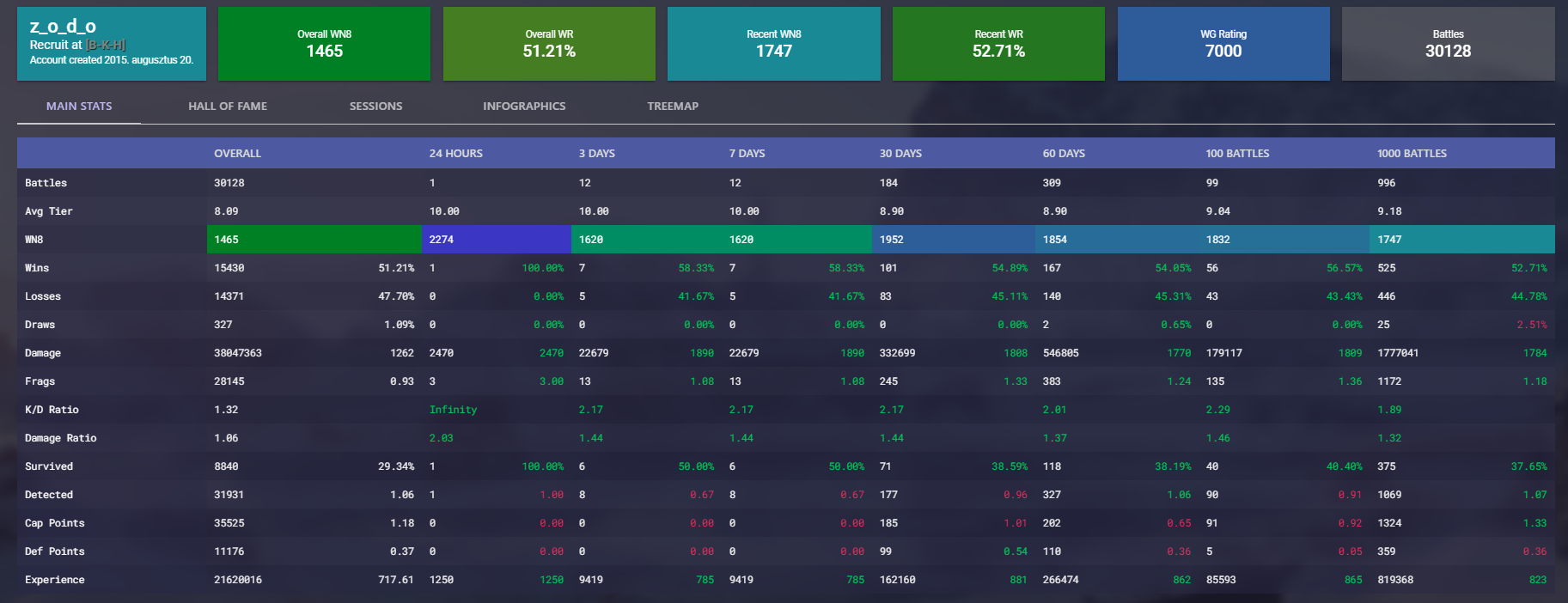The image size is (1568, 603).
Task: Click the K/D Ratio row label
Action: coord(52,410)
